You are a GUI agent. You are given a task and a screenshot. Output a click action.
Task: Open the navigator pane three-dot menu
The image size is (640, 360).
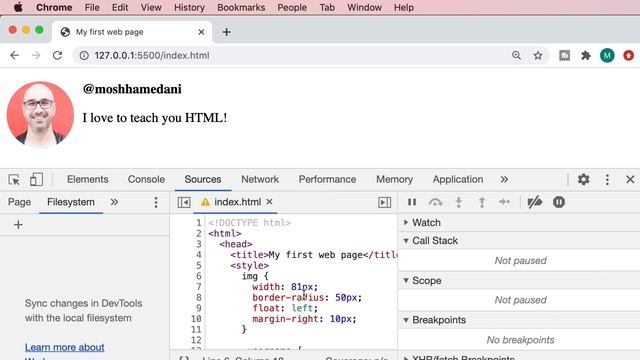click(x=156, y=202)
